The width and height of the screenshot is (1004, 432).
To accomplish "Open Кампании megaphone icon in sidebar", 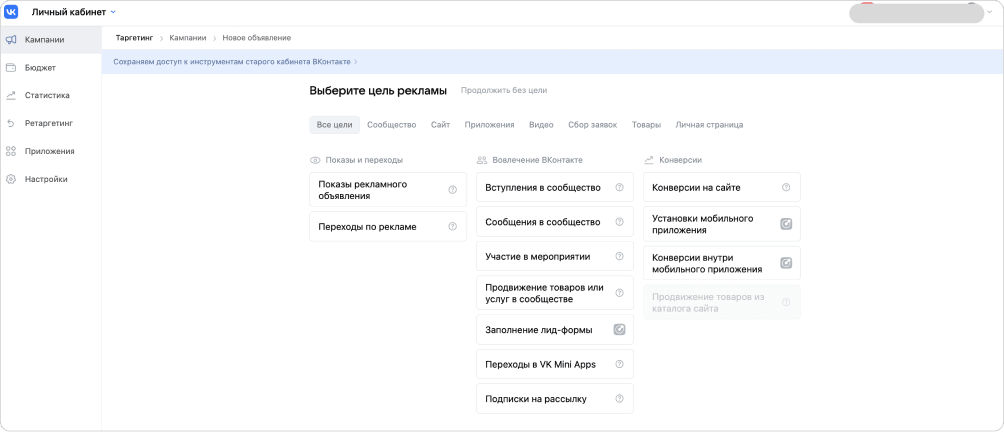I will tap(11, 40).
